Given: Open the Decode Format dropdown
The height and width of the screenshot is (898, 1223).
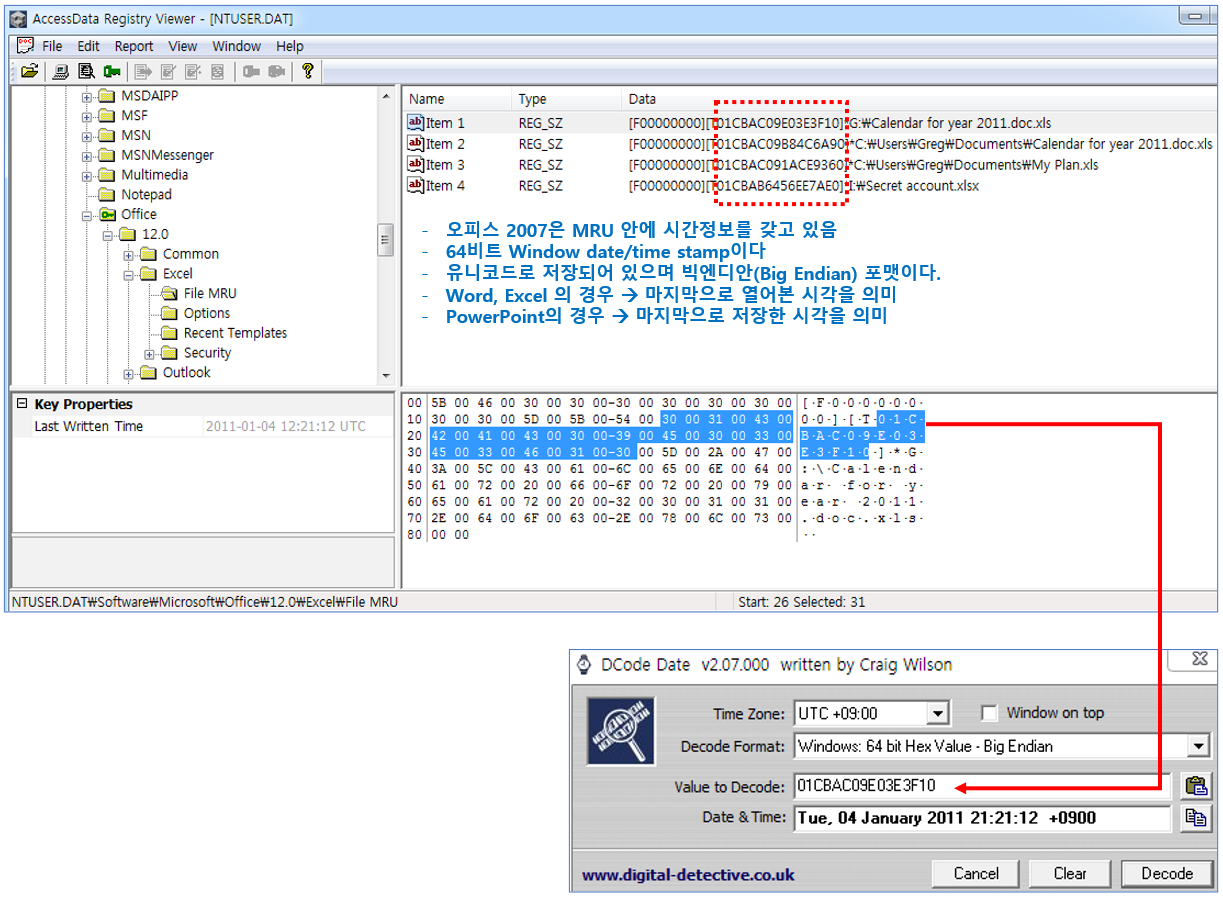Looking at the screenshot, I should [1198, 746].
